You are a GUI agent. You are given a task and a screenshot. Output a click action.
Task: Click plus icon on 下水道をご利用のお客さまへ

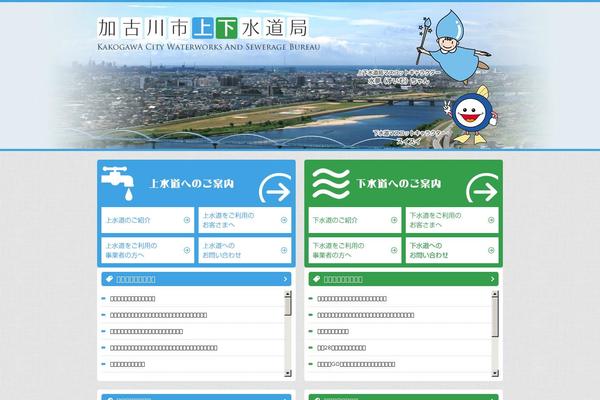coord(491,220)
